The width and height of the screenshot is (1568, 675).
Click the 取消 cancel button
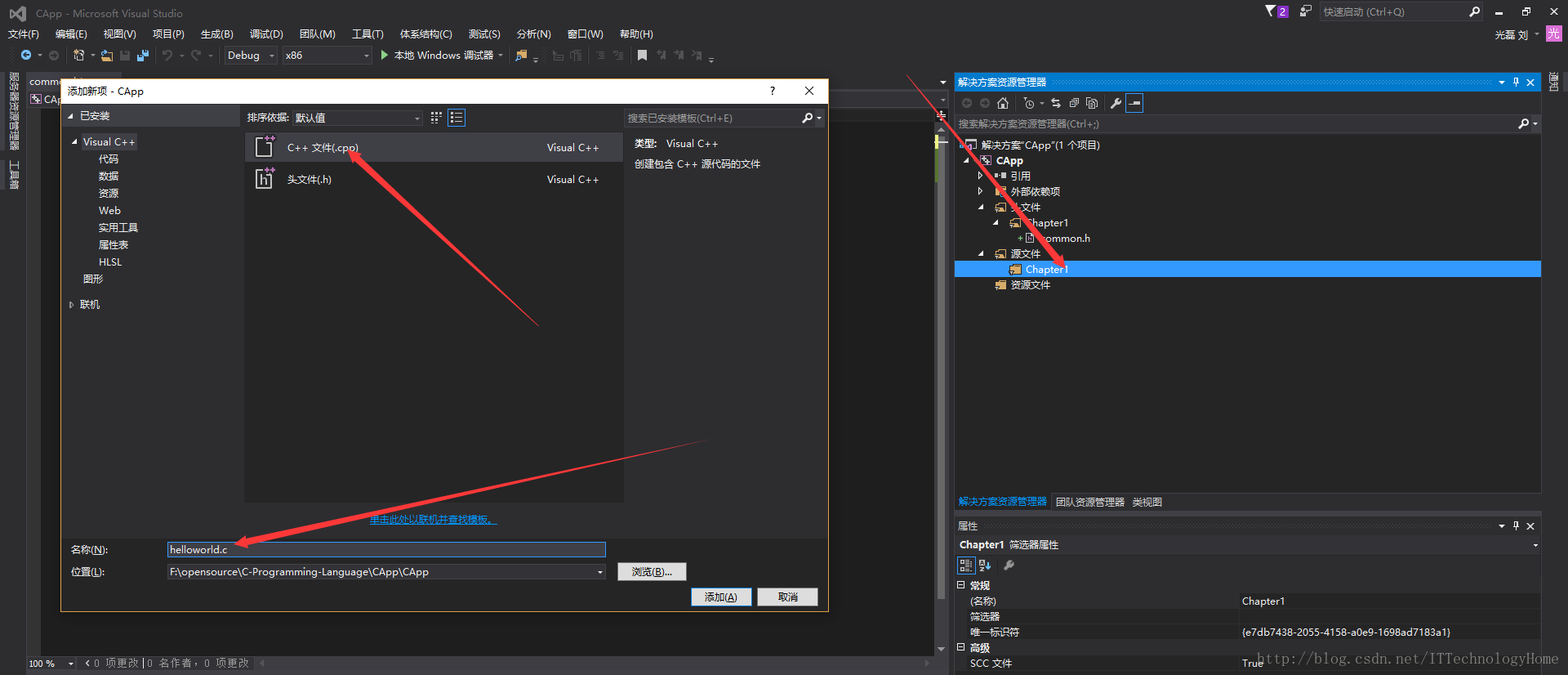(x=787, y=597)
